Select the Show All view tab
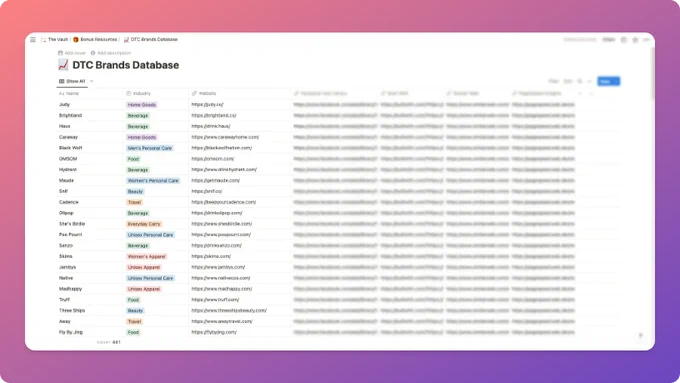Image resolution: width=680 pixels, height=383 pixels. pyautogui.click(x=72, y=81)
